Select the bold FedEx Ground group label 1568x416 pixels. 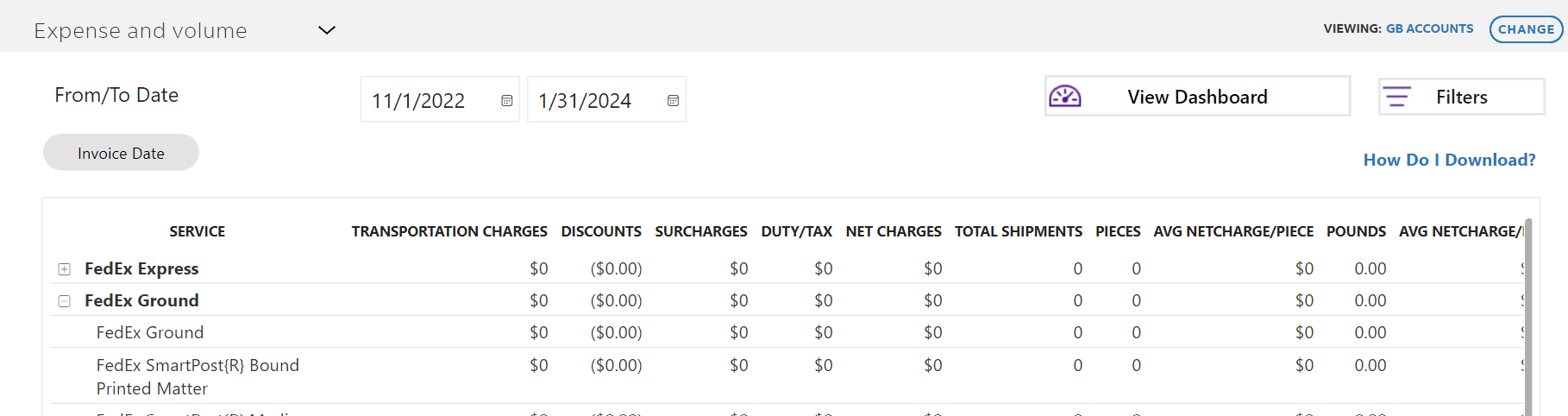141,300
